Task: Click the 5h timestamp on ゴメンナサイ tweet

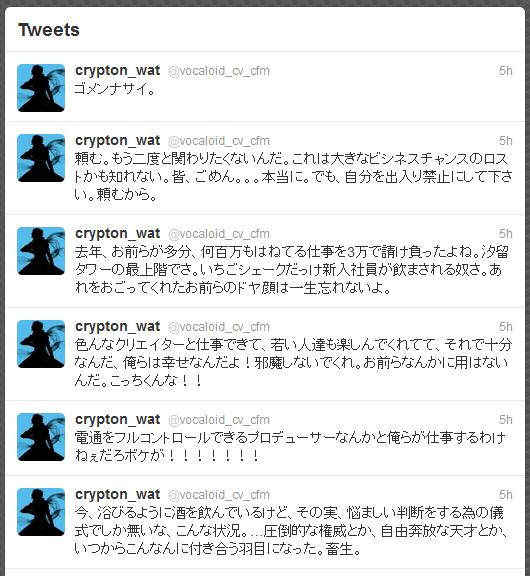Action: [505, 71]
